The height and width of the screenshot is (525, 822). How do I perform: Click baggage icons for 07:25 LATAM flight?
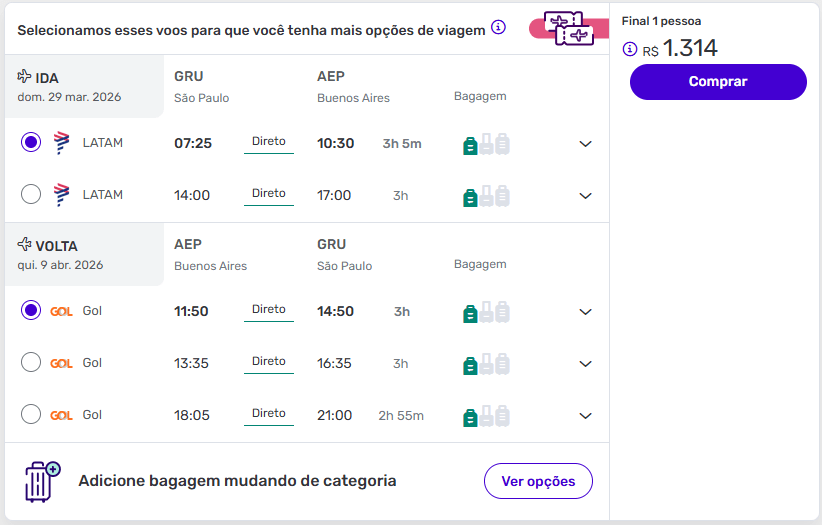click(x=486, y=144)
